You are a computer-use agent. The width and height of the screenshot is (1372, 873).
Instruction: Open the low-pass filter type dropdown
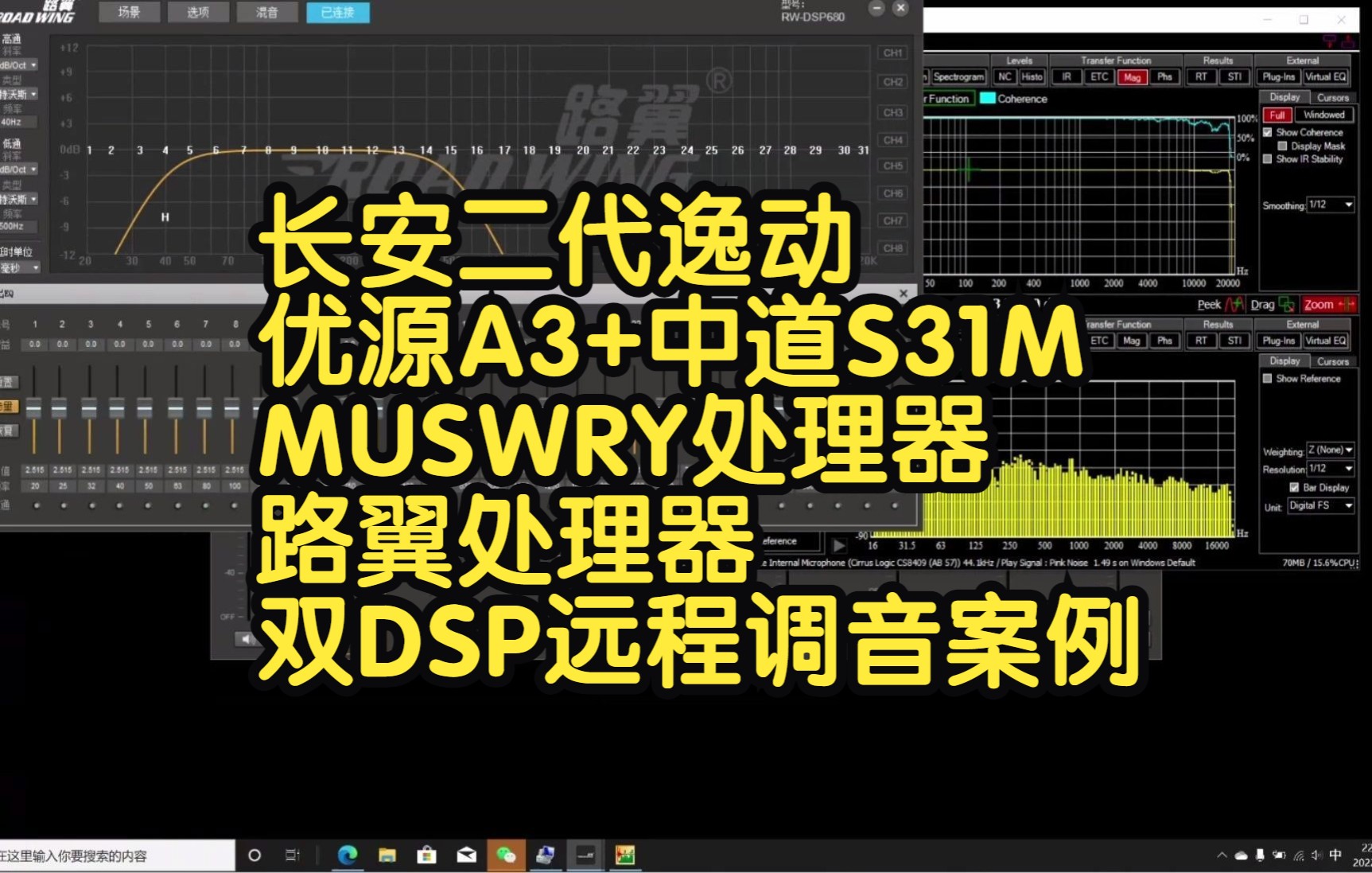click(x=18, y=199)
